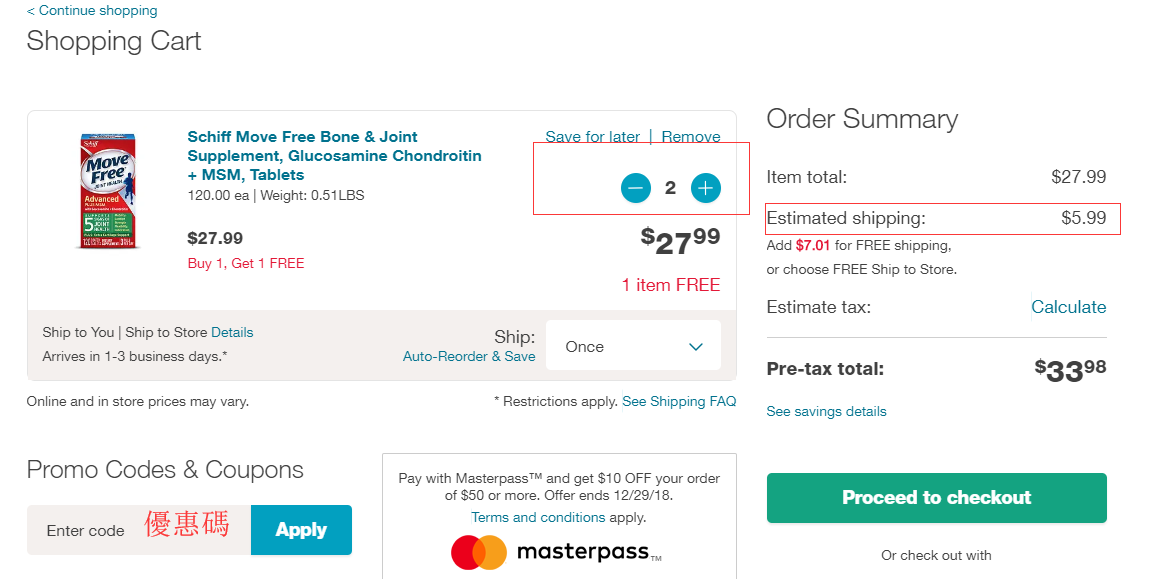The image size is (1155, 579).
Task: Decrease quantity with the minus button
Action: [636, 188]
